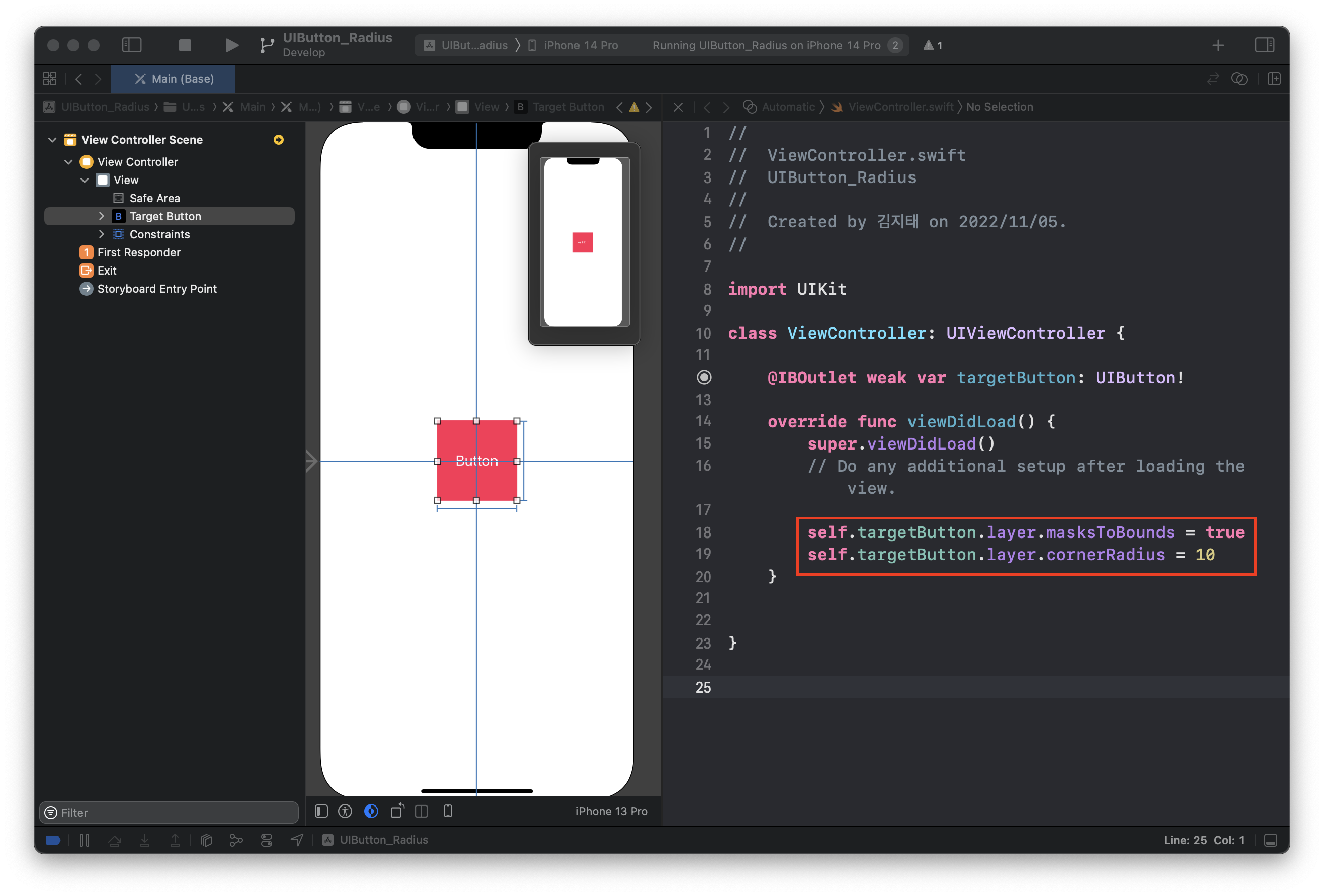Click Debug View Hierarchy icon
1324x896 pixels.
206,840
